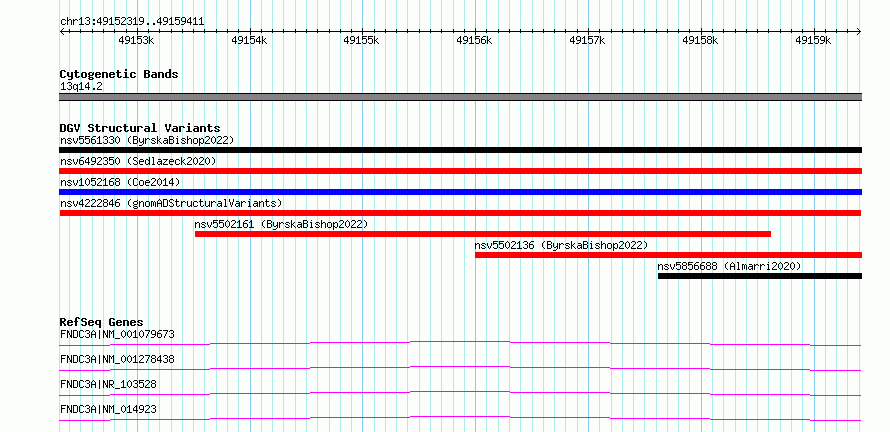Open FNDC3A|NM_014923 transcript label
The image size is (890, 432).
pos(108,409)
